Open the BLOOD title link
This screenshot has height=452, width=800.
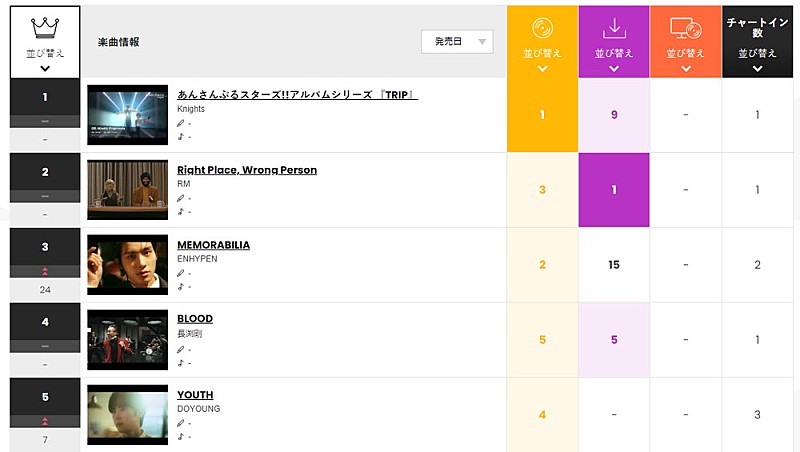tap(195, 319)
